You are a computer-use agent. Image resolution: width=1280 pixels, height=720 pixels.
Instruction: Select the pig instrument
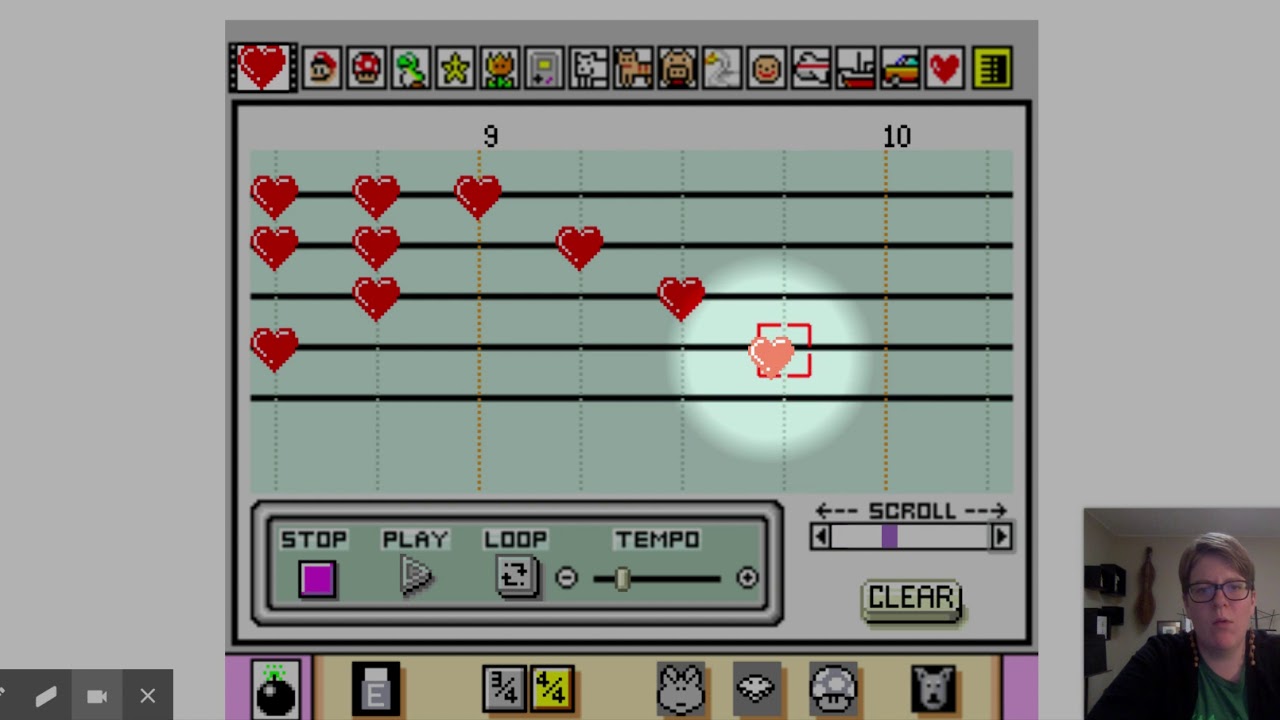[677, 69]
